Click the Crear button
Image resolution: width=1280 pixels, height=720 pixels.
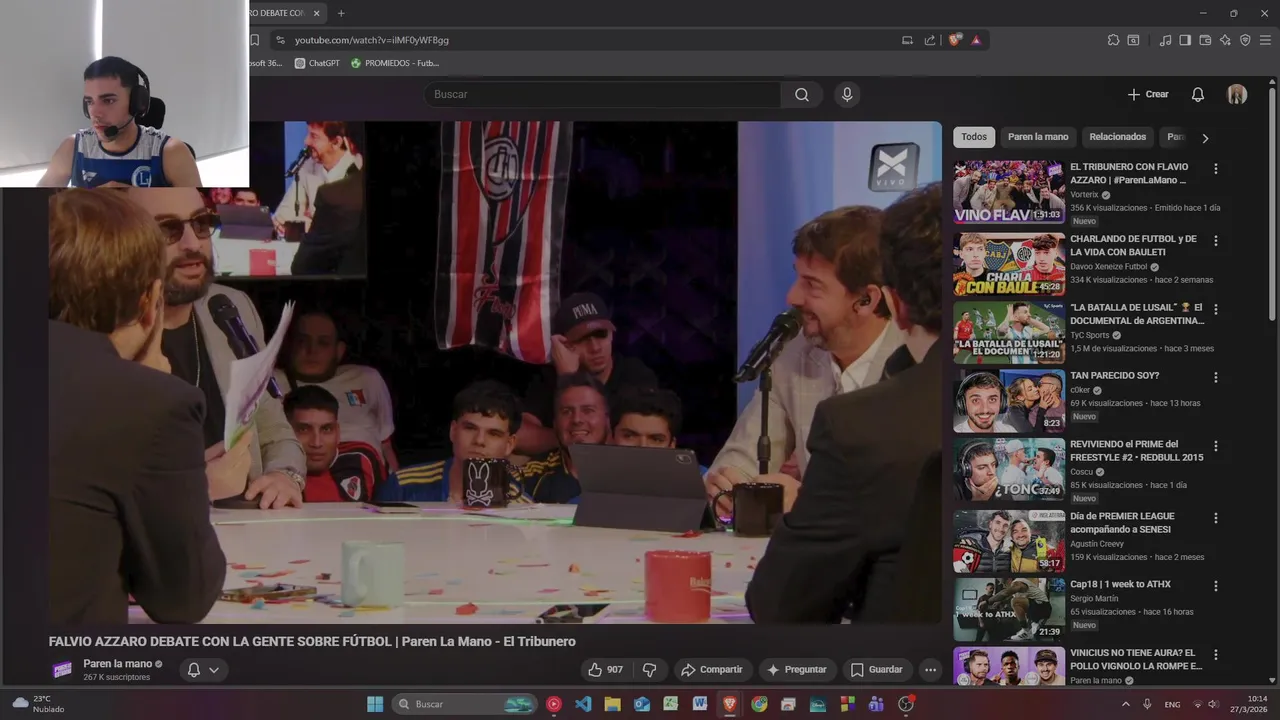pos(1148,94)
